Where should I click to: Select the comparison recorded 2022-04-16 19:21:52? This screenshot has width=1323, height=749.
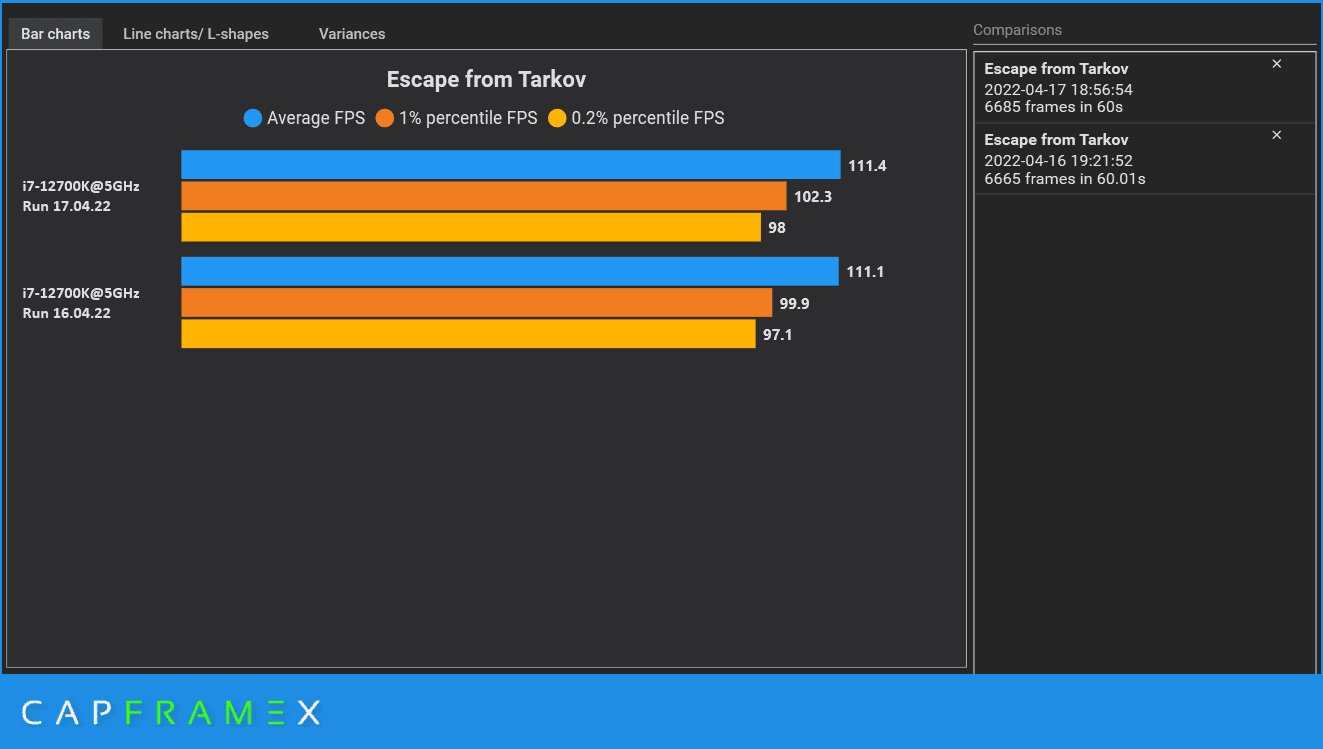pyautogui.click(x=1145, y=159)
